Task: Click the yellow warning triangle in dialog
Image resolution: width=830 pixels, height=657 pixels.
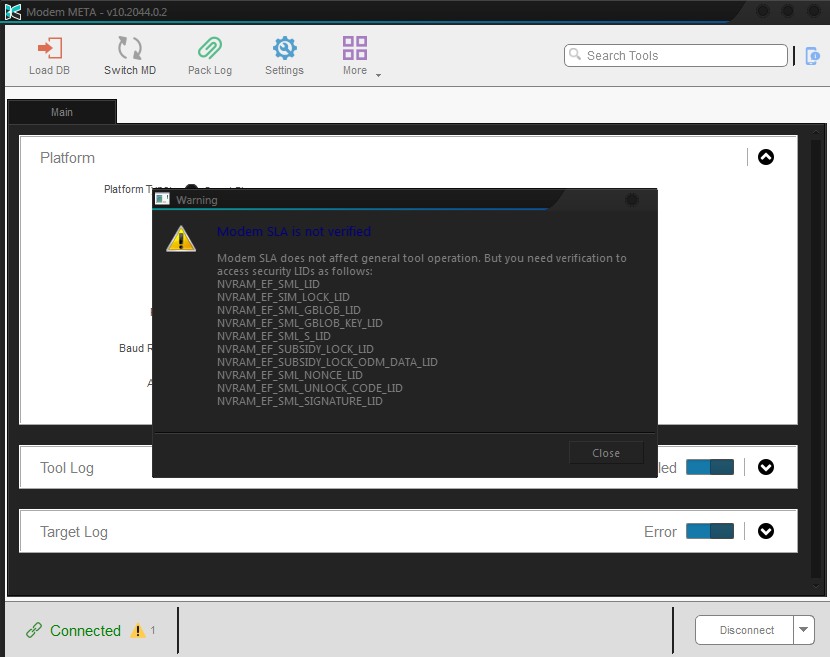Action: (x=181, y=239)
